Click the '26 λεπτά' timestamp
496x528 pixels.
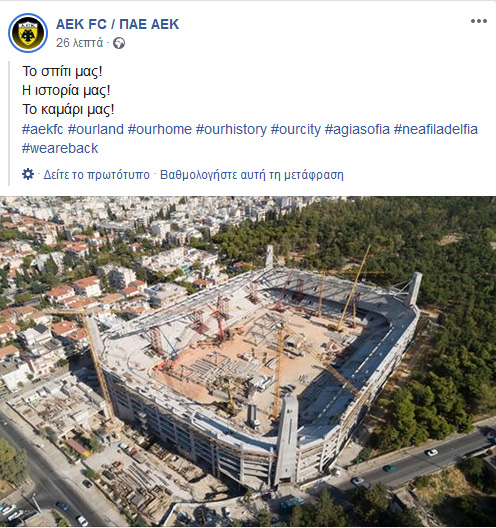tap(79, 43)
